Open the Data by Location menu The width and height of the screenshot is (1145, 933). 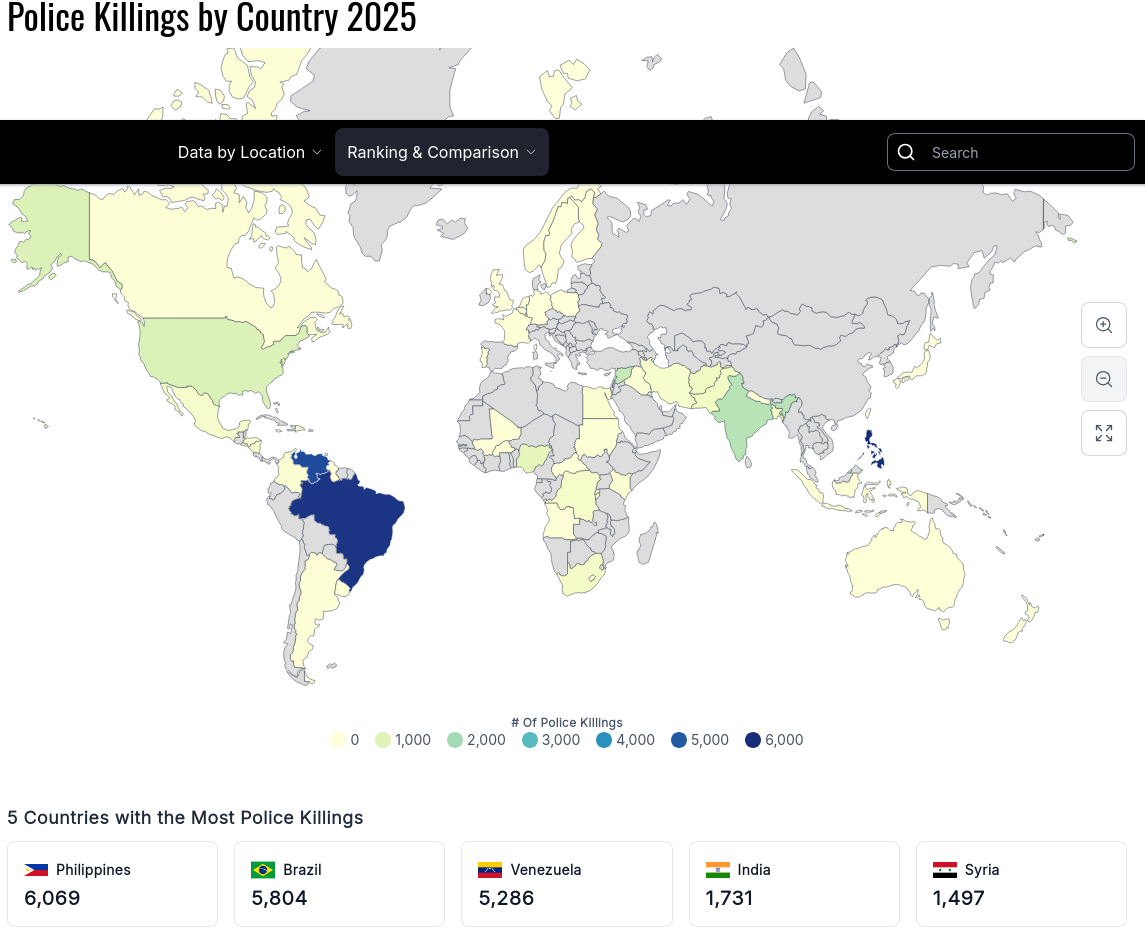249,152
